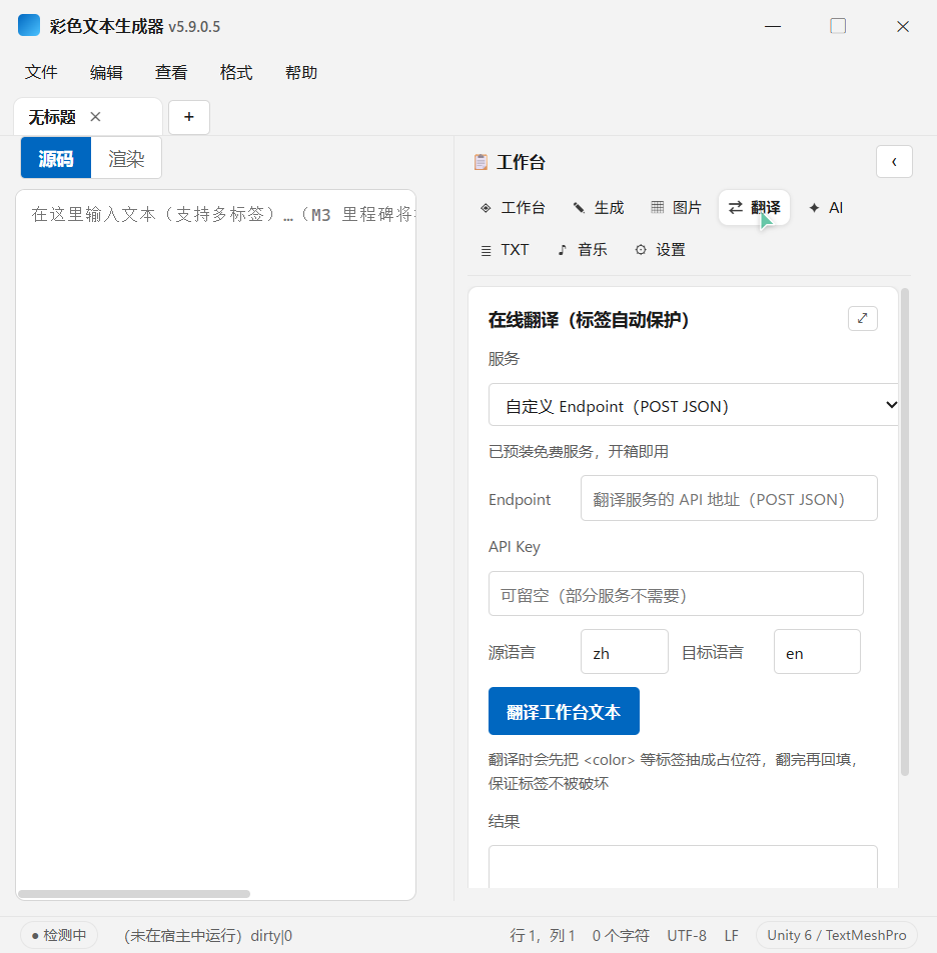Open the 服务 Endpoint dropdown

693,405
